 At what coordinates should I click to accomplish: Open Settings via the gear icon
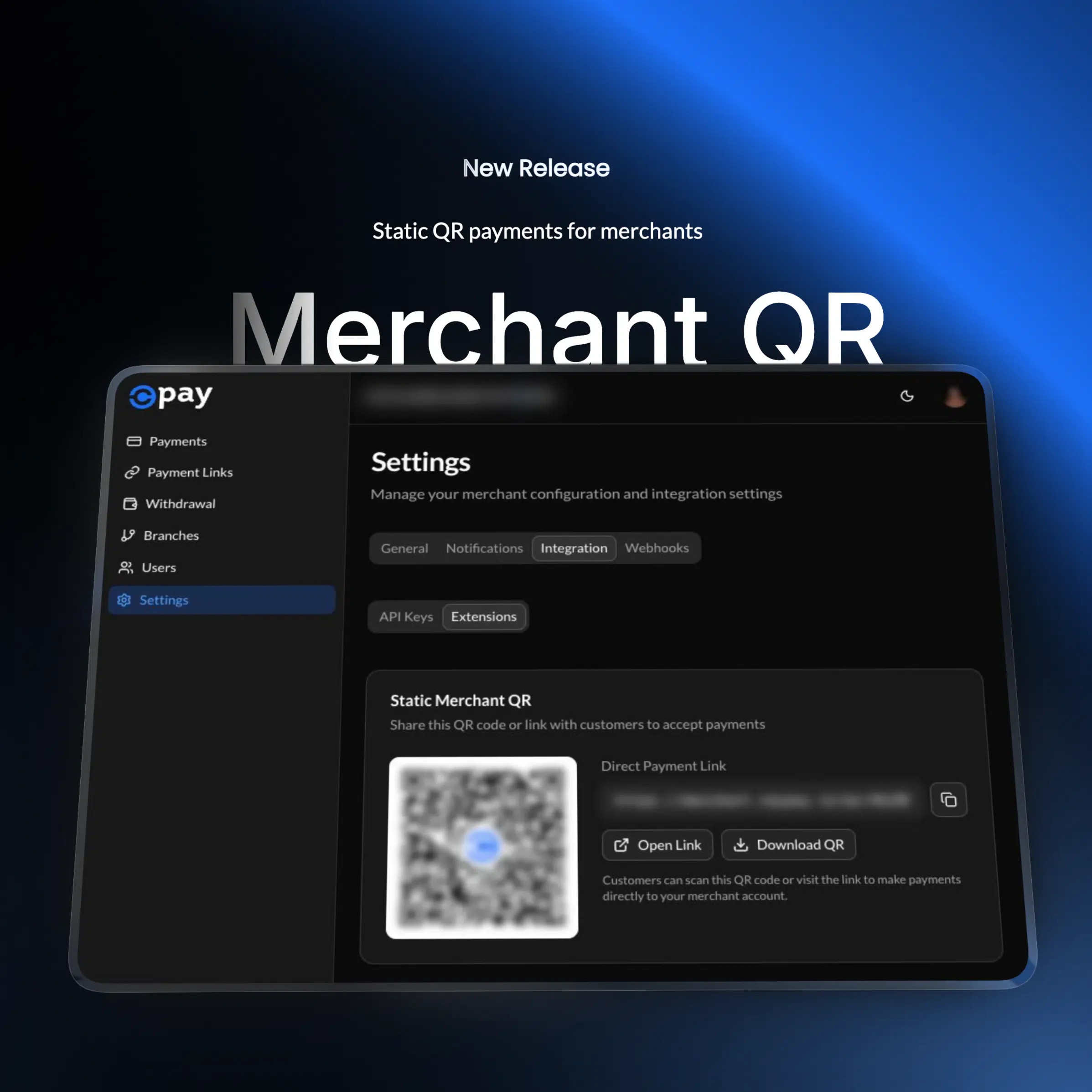click(124, 600)
